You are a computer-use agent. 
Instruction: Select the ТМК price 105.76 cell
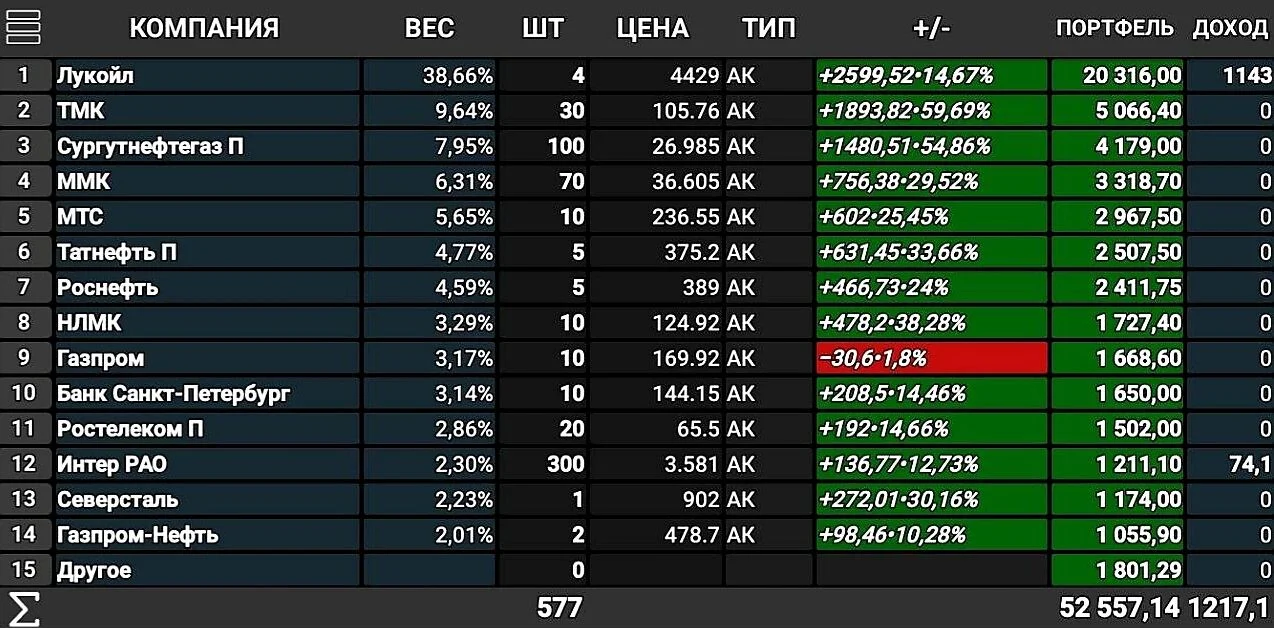click(656, 110)
